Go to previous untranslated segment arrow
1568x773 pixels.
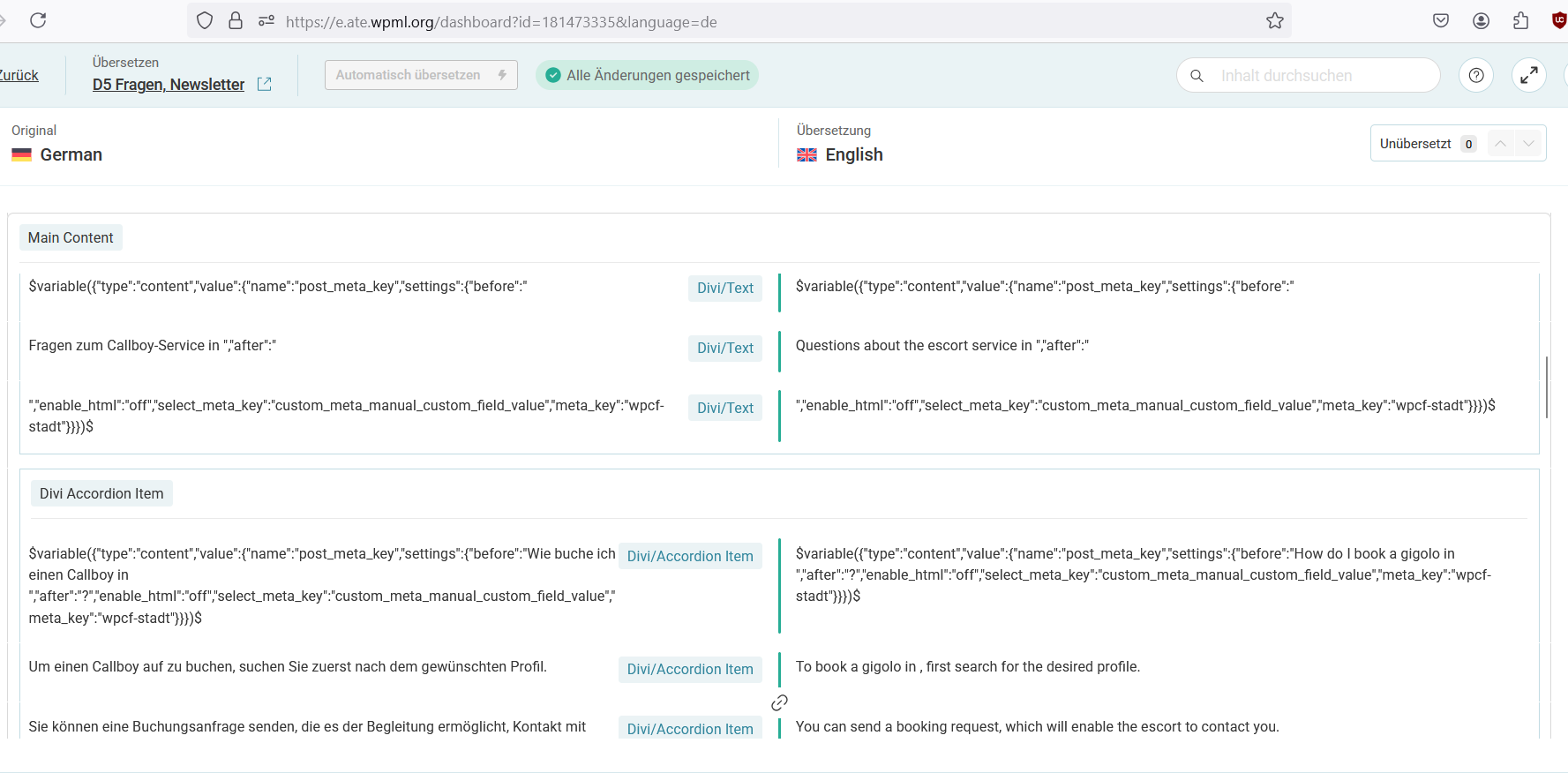(1500, 143)
